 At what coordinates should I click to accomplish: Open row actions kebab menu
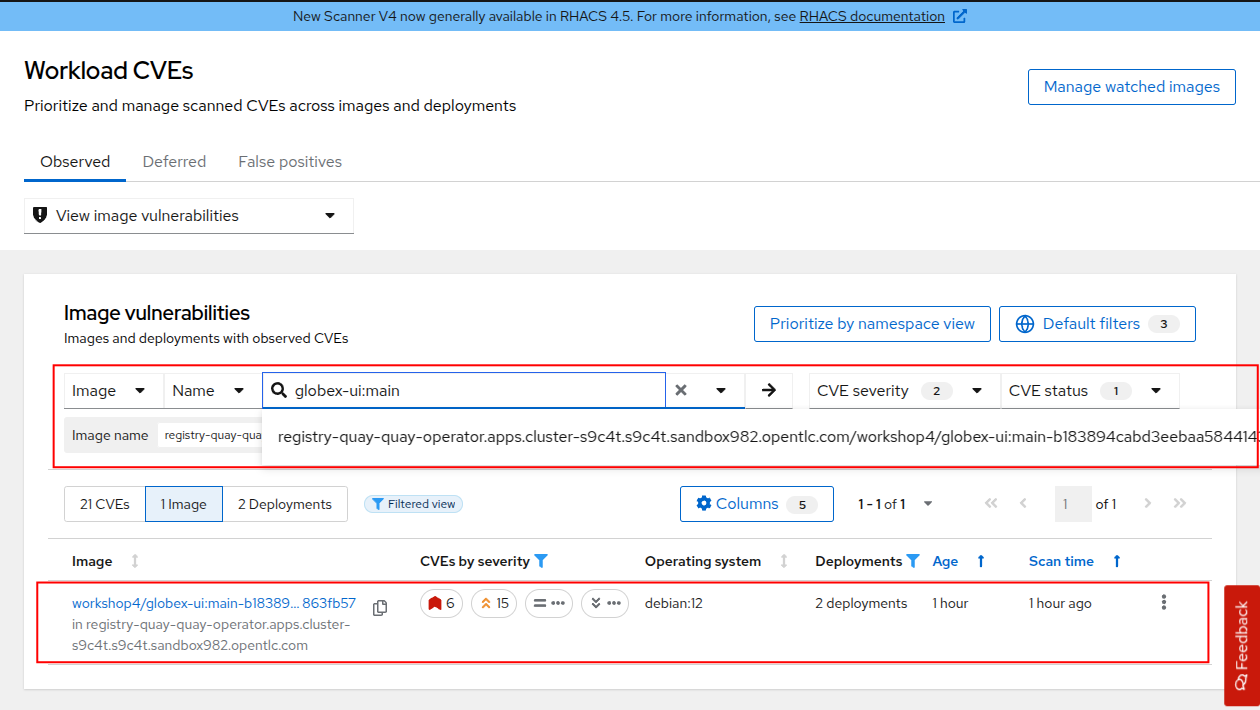[1163, 602]
